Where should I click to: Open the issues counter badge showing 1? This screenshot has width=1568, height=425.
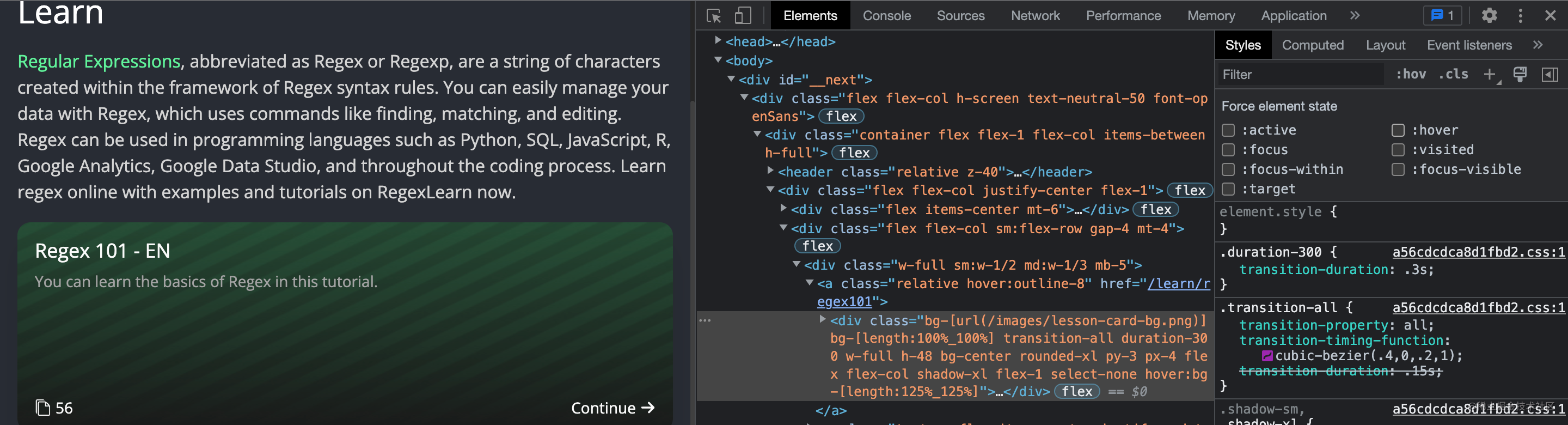pyautogui.click(x=1442, y=16)
